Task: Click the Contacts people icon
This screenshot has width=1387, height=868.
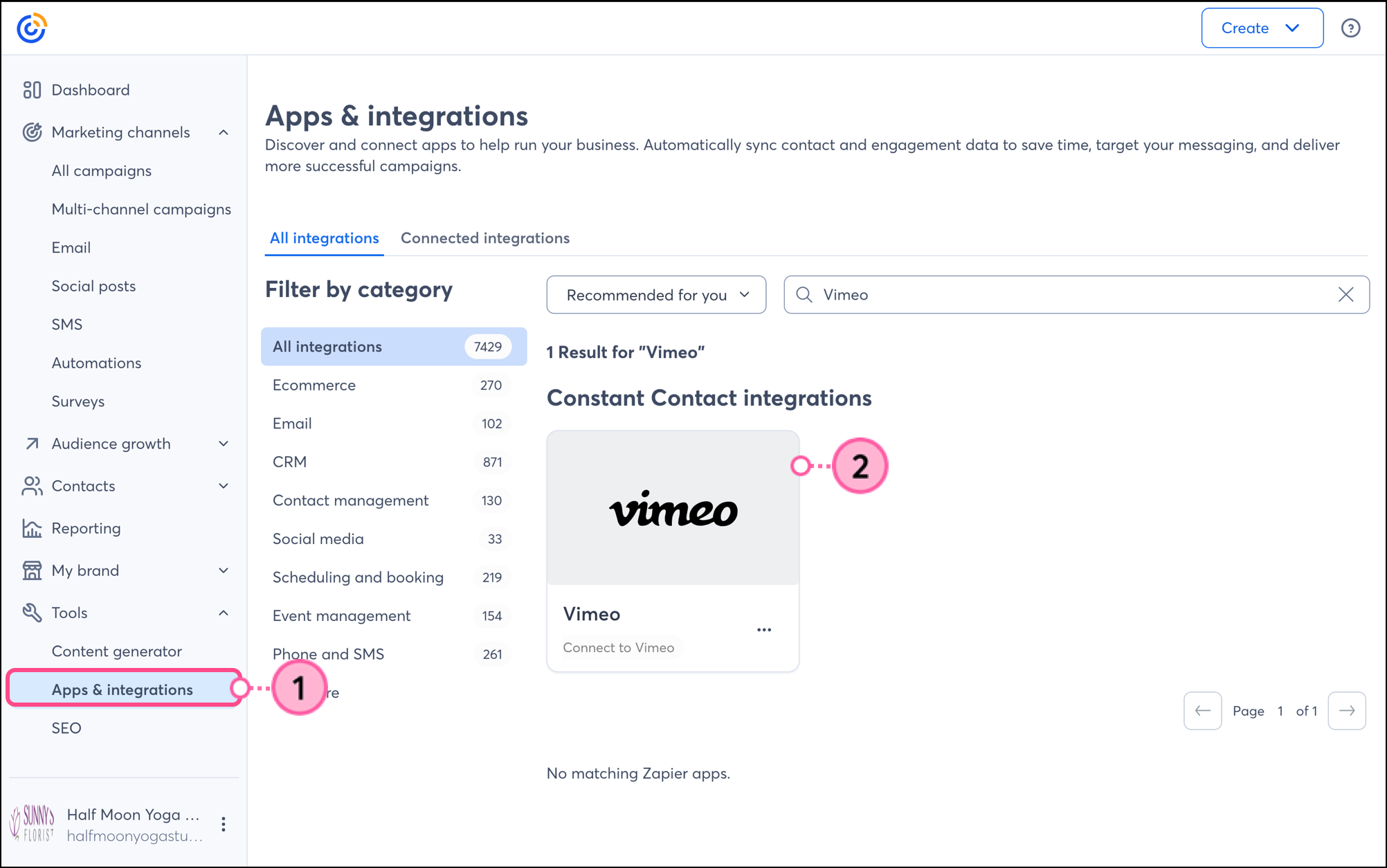Action: 32,486
